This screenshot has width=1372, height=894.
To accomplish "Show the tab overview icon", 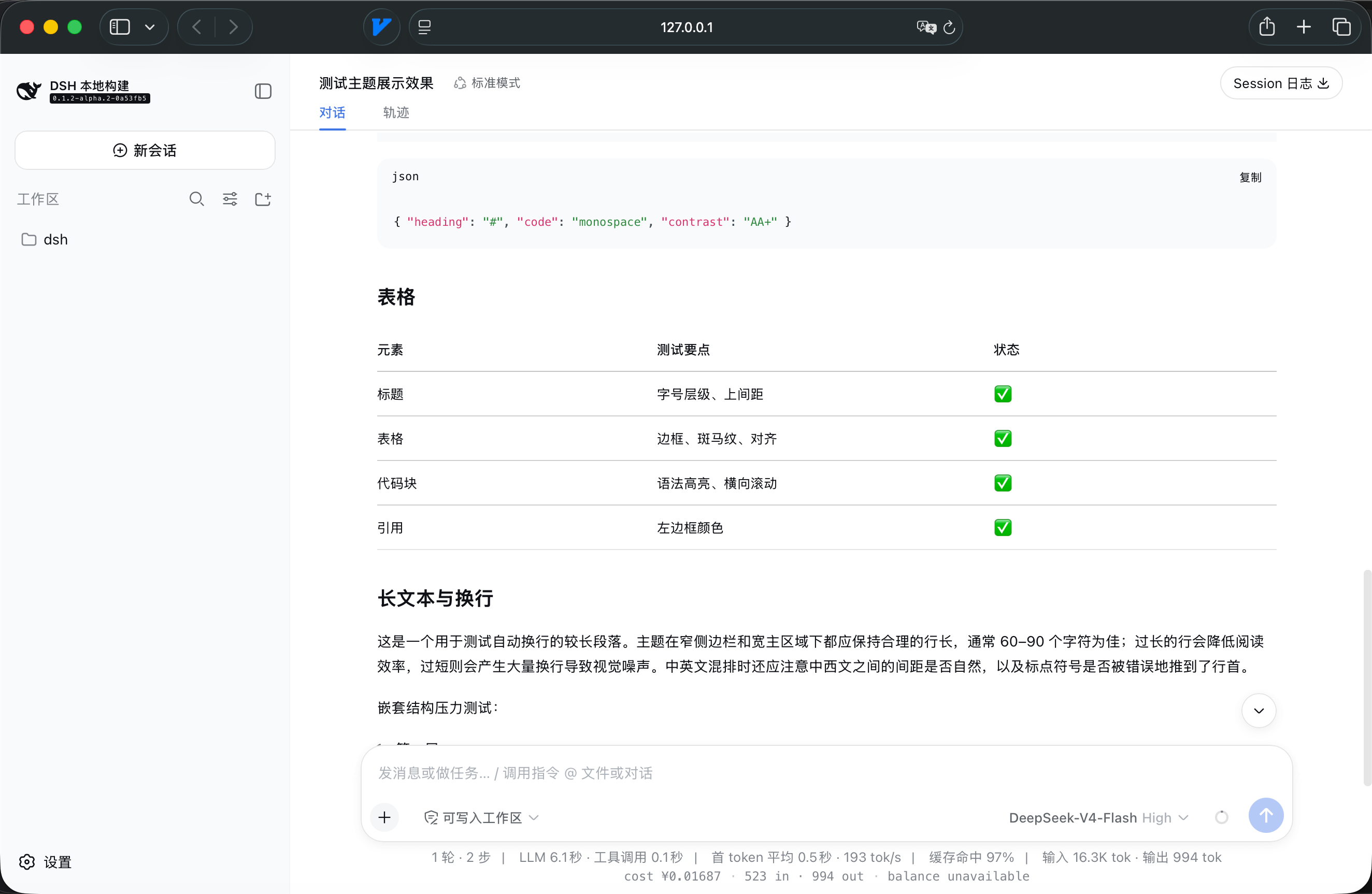I will click(x=1341, y=27).
